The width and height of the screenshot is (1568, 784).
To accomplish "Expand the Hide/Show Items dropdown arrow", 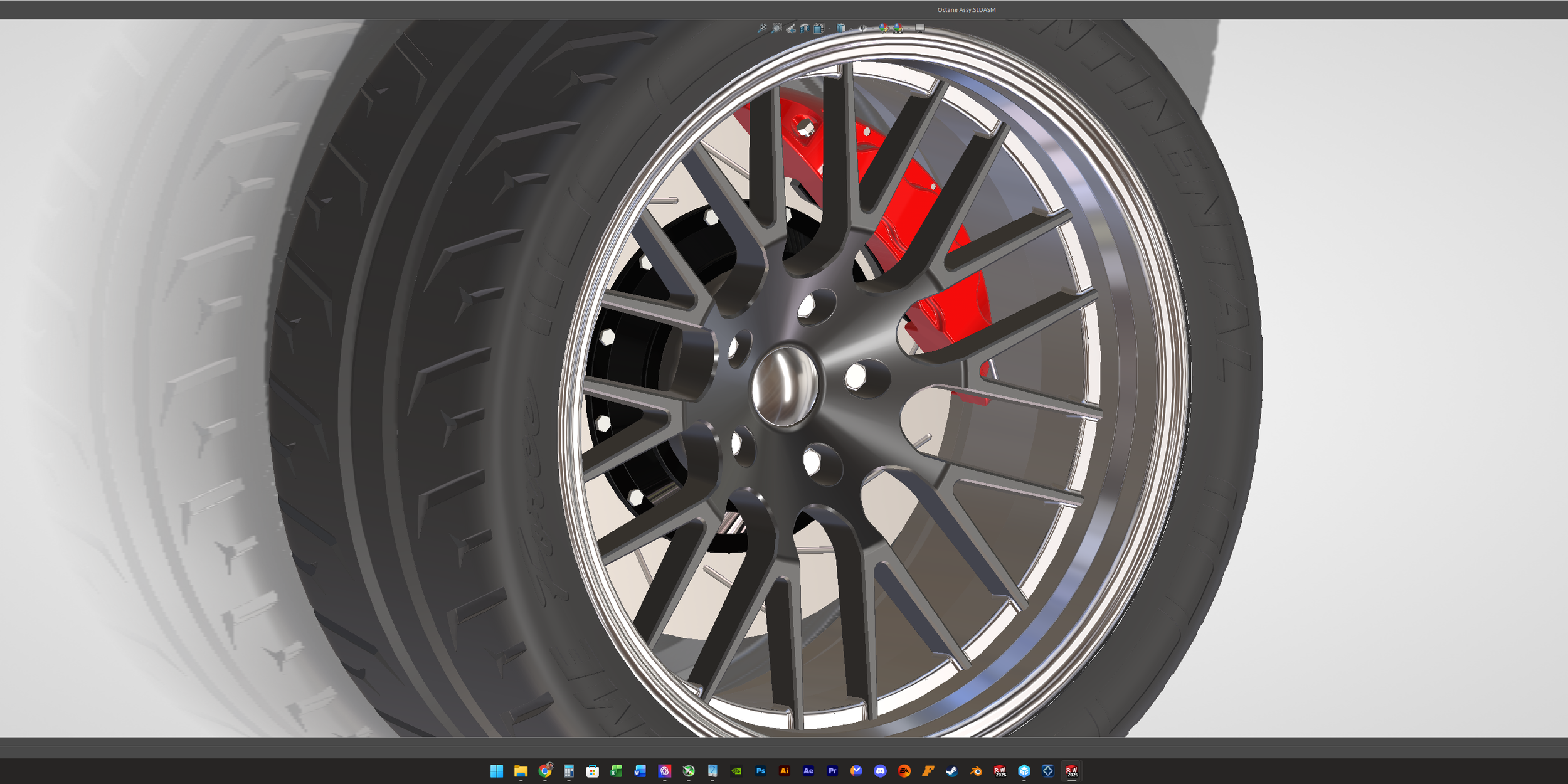I will (x=873, y=28).
